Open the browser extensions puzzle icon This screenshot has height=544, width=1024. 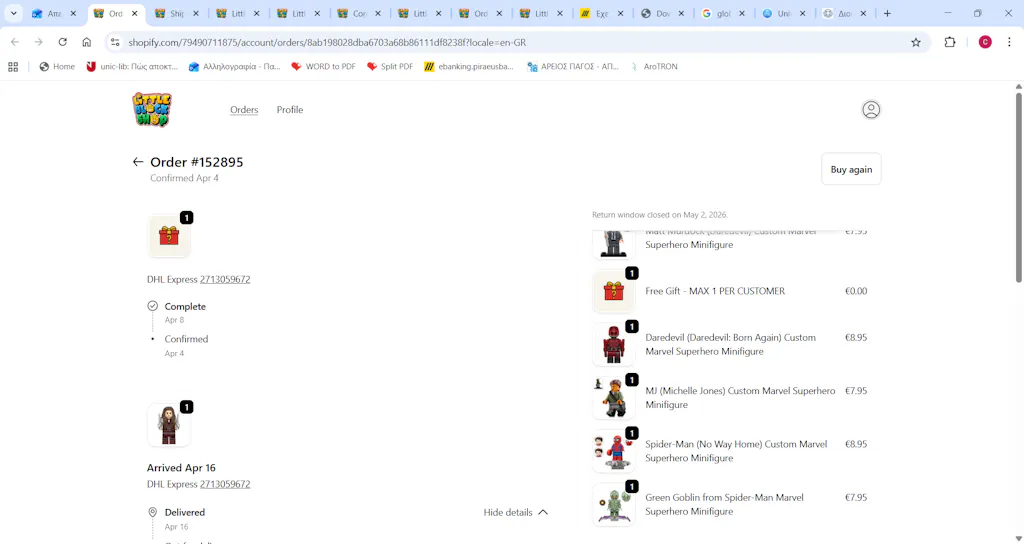[950, 42]
